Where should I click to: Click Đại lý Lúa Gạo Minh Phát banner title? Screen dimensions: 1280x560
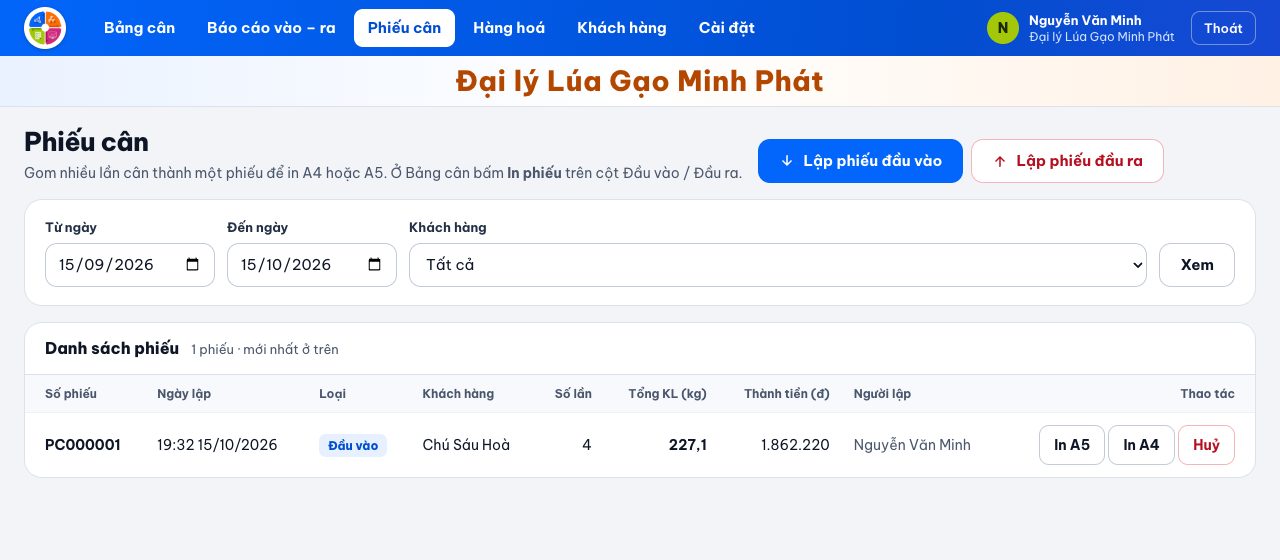pyautogui.click(x=640, y=81)
